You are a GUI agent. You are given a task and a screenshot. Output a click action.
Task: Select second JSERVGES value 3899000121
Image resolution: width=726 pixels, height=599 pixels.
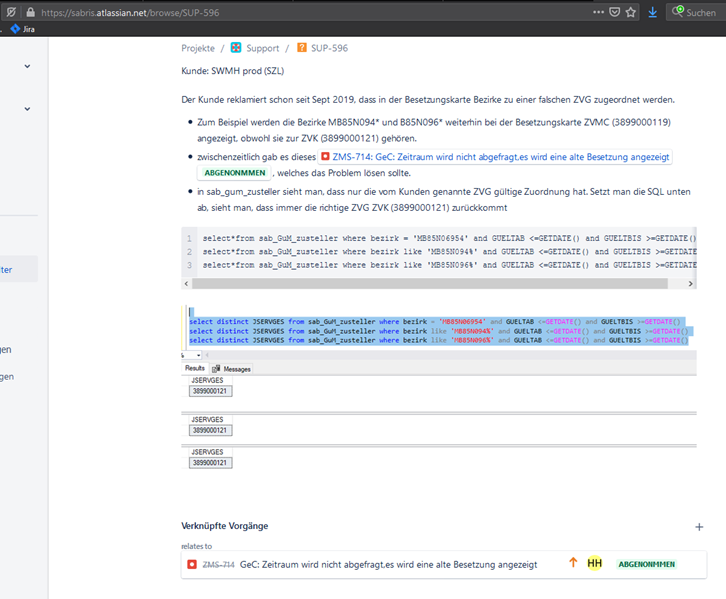210,431
